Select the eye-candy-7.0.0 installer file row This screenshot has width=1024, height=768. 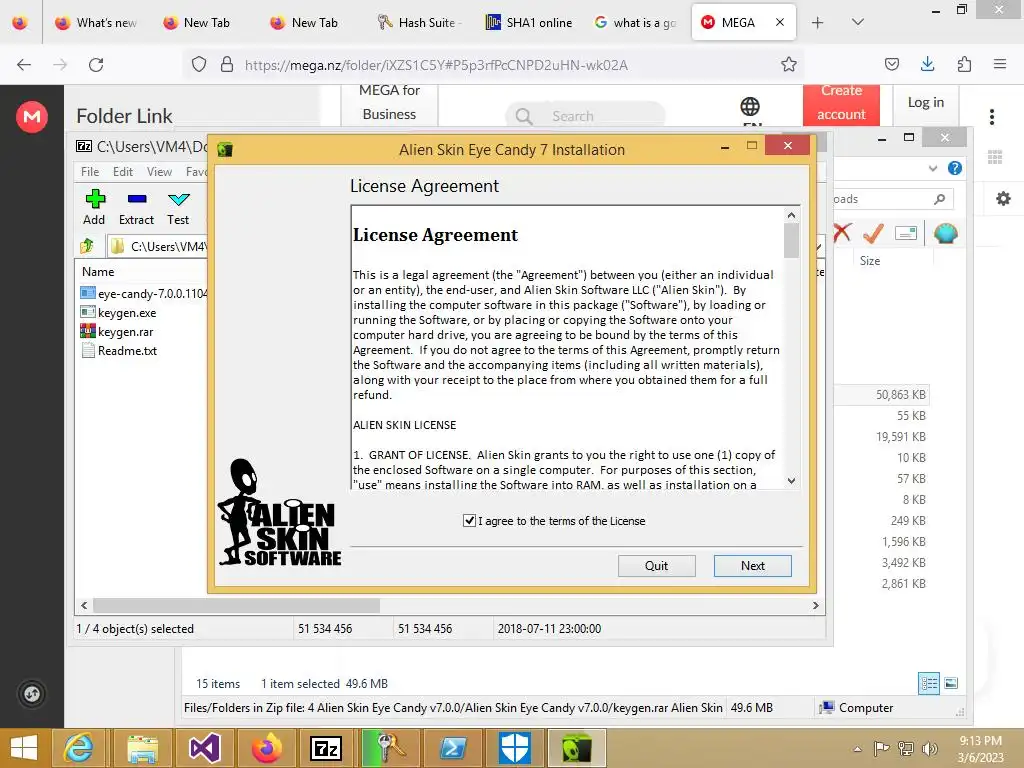point(144,294)
